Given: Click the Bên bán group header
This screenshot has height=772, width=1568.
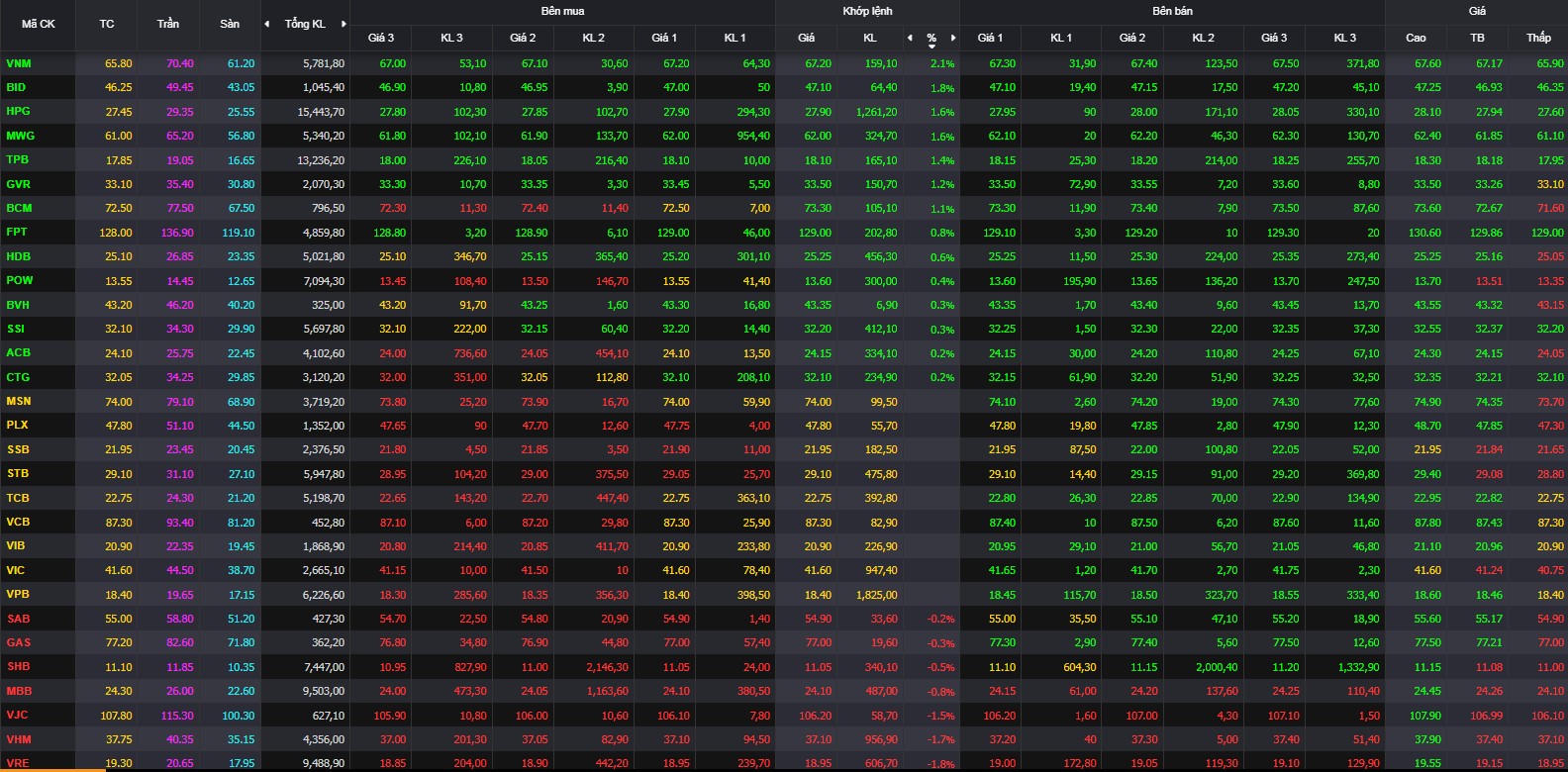Looking at the screenshot, I should coord(1172,11).
